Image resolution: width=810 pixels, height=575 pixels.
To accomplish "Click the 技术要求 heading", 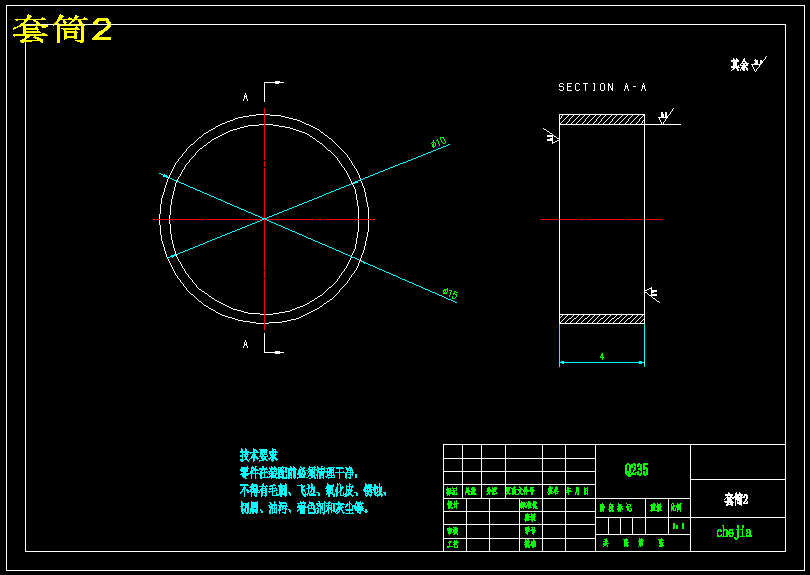I will point(259,455).
